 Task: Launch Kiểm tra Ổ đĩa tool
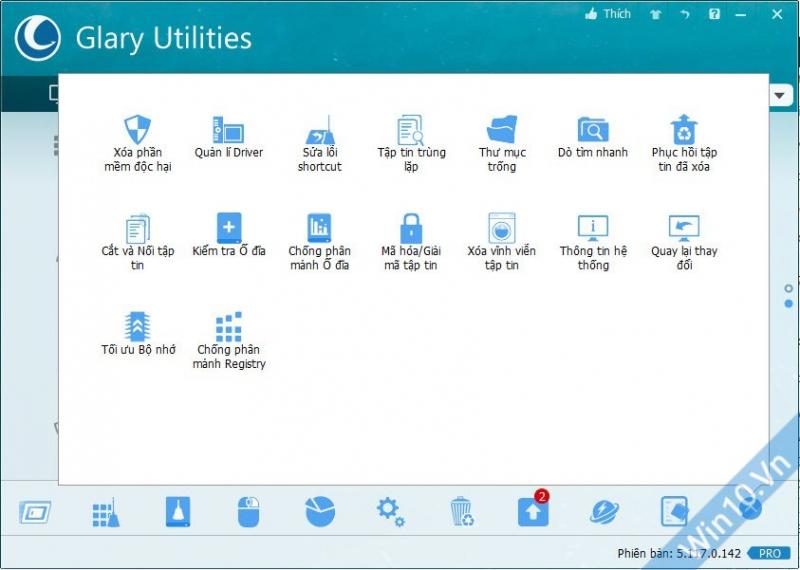point(229,235)
